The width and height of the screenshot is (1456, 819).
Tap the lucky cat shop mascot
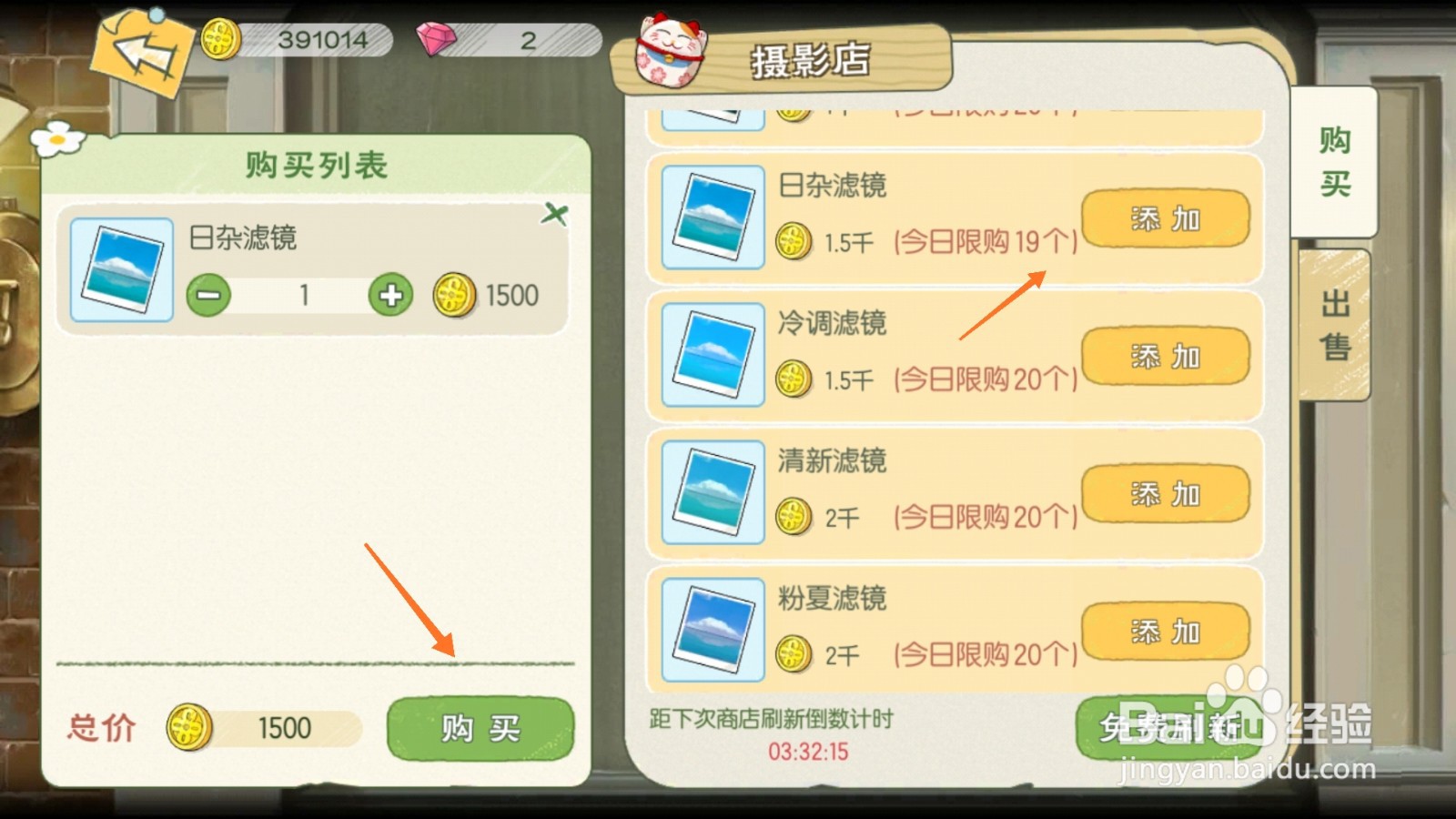pyautogui.click(x=671, y=52)
